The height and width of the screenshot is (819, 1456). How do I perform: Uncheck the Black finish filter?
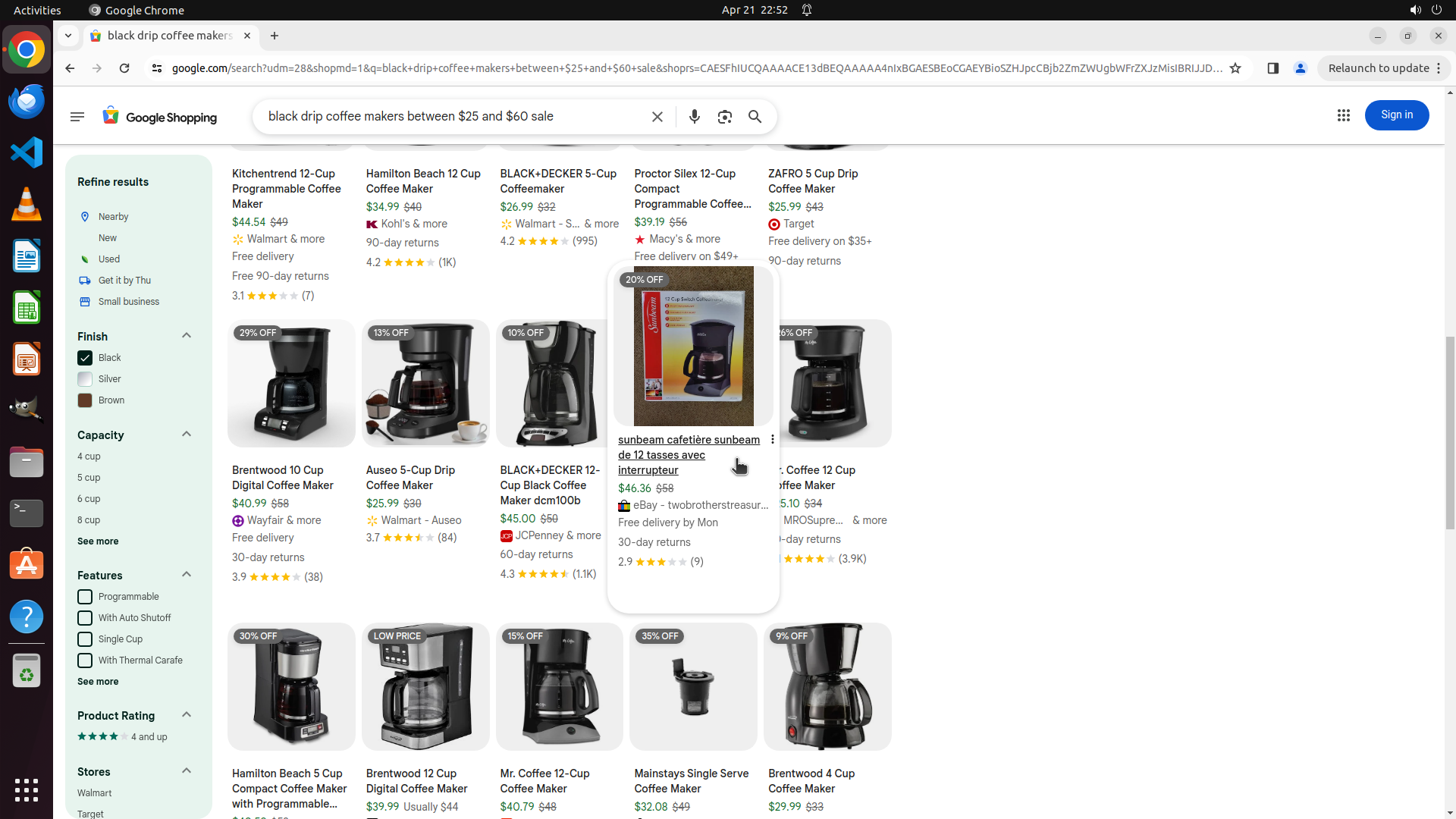(x=85, y=358)
